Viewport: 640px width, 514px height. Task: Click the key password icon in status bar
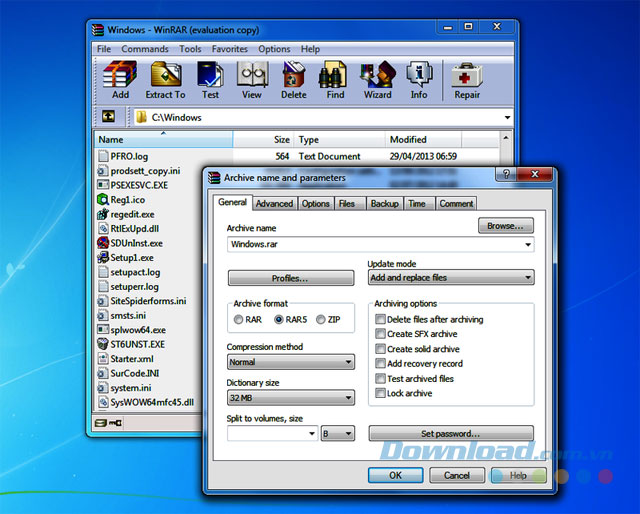tap(116, 423)
